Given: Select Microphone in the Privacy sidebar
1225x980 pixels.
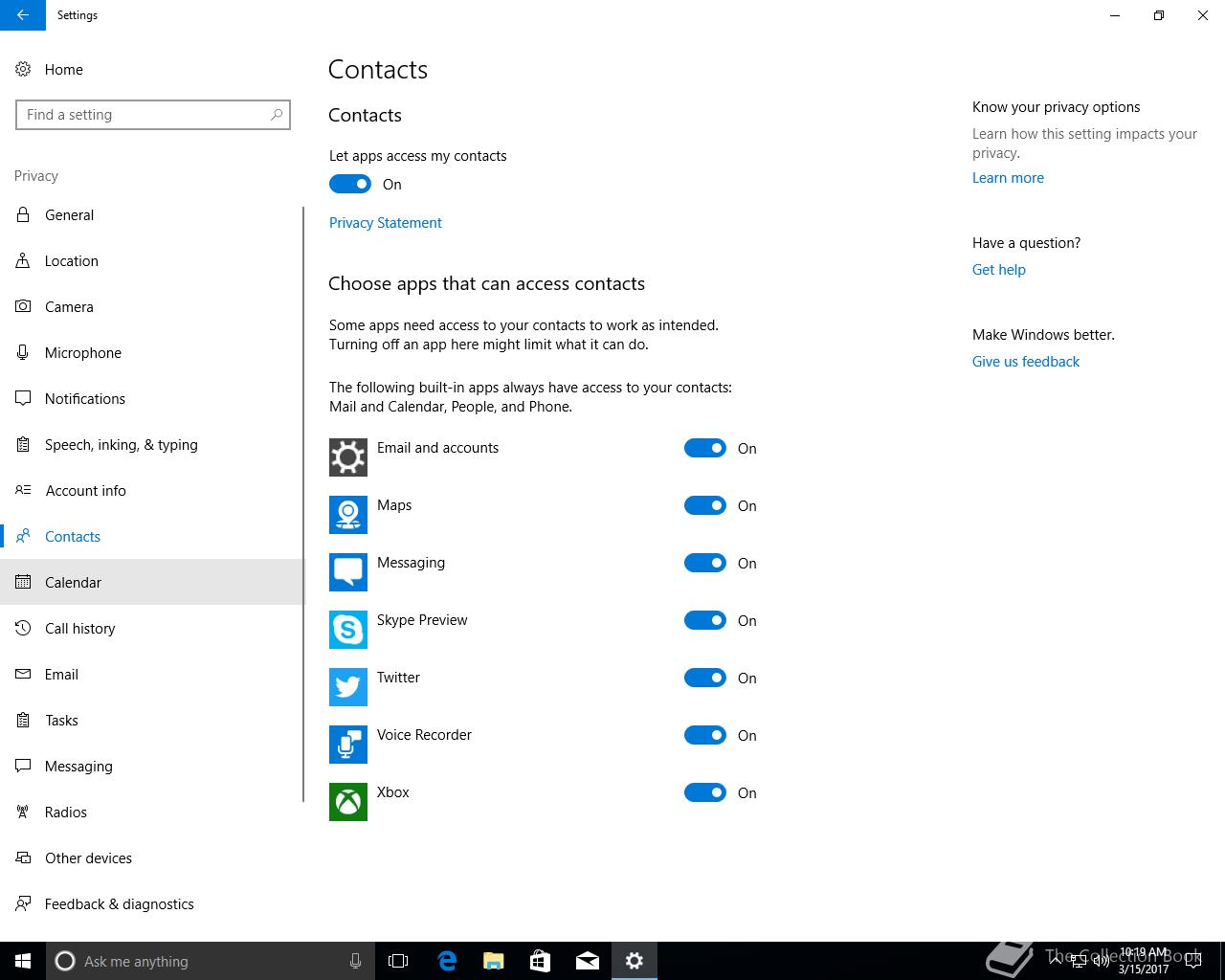Looking at the screenshot, I should click(x=83, y=352).
